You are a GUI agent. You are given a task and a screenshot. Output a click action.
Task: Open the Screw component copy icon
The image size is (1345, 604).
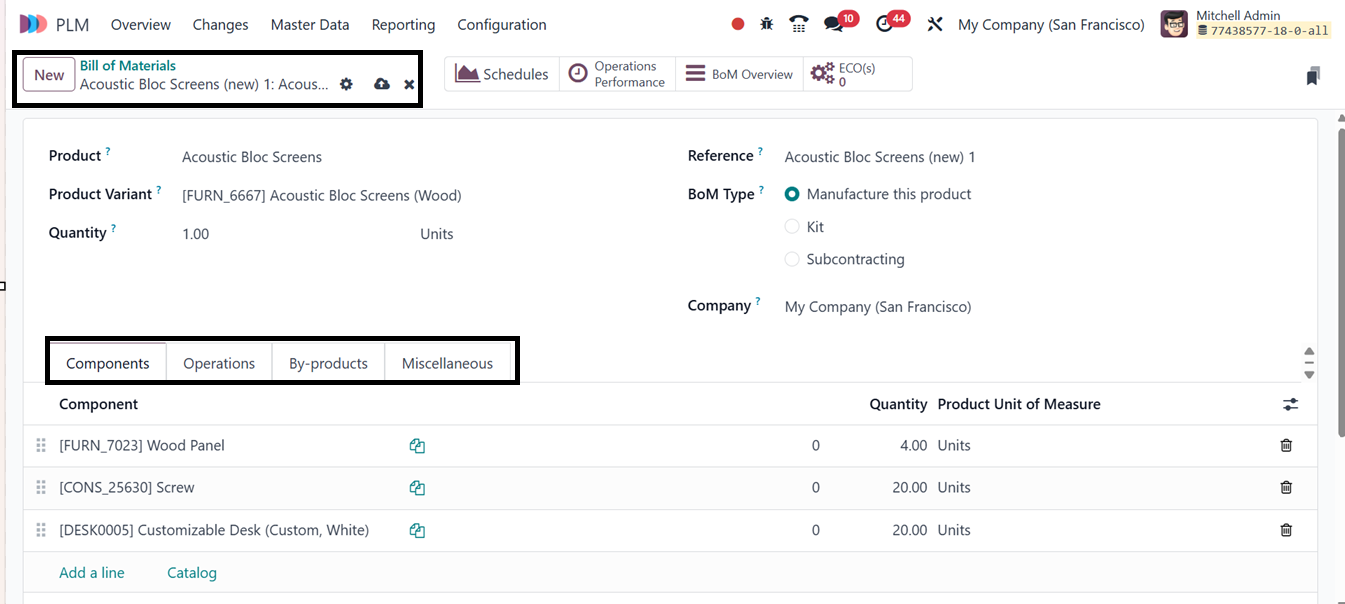pos(417,488)
